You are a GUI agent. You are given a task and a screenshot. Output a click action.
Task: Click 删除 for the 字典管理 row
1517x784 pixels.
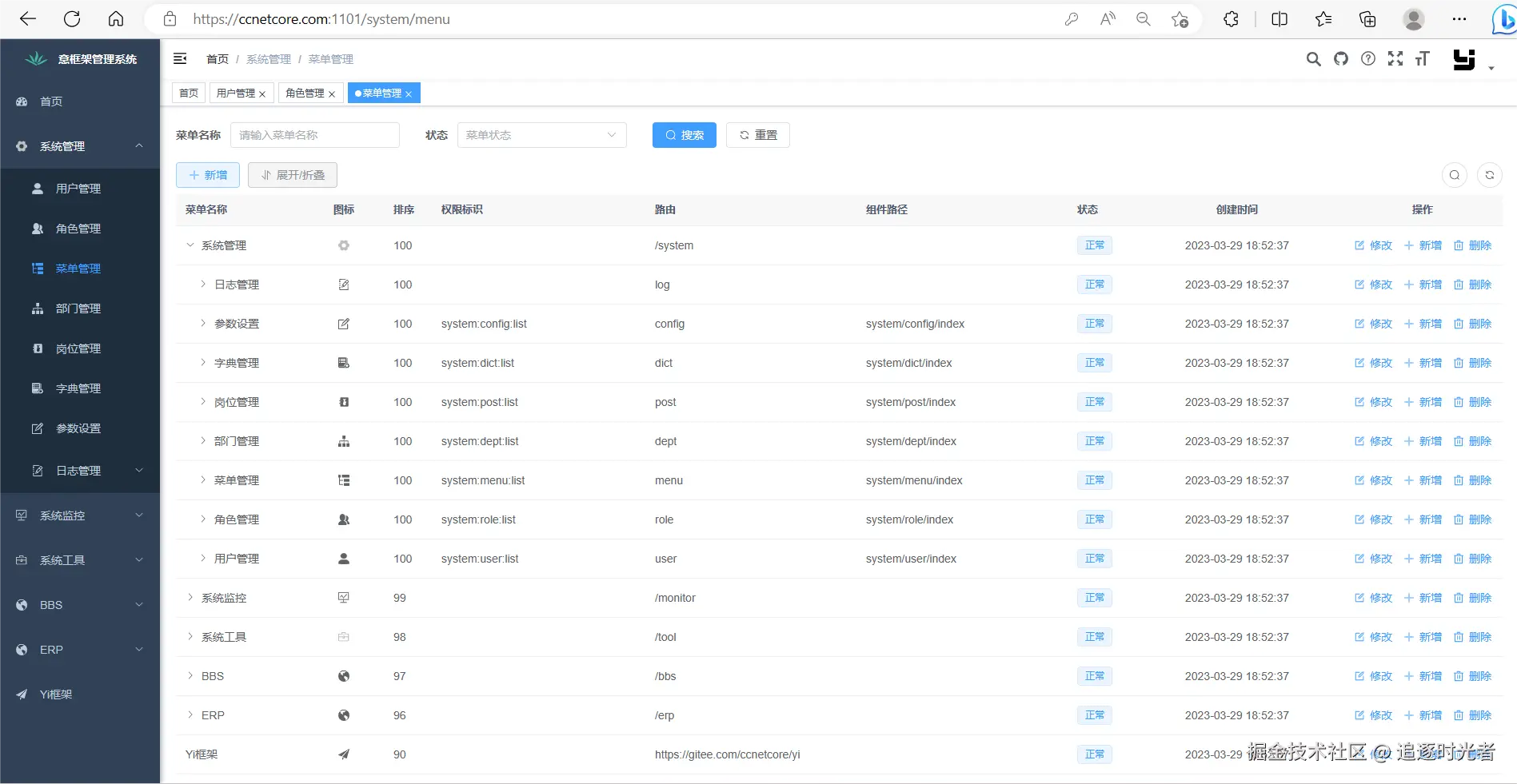click(x=1472, y=363)
